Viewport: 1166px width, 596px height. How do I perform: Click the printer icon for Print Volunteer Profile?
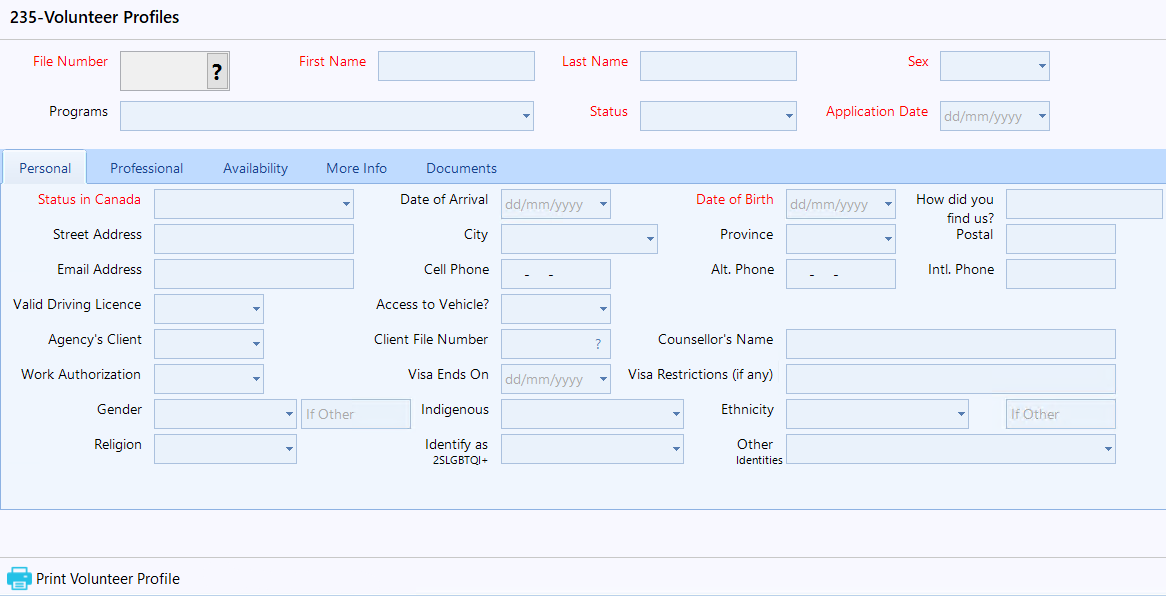19,578
